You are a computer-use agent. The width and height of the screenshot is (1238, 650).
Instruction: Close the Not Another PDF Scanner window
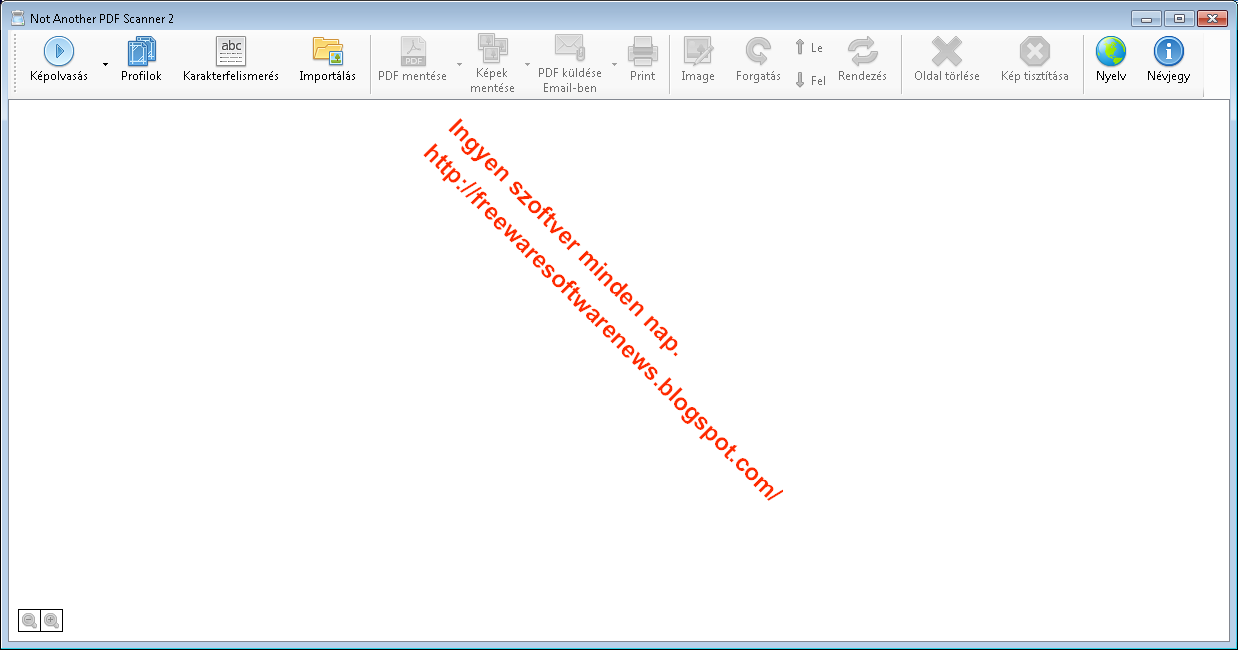[x=1212, y=18]
